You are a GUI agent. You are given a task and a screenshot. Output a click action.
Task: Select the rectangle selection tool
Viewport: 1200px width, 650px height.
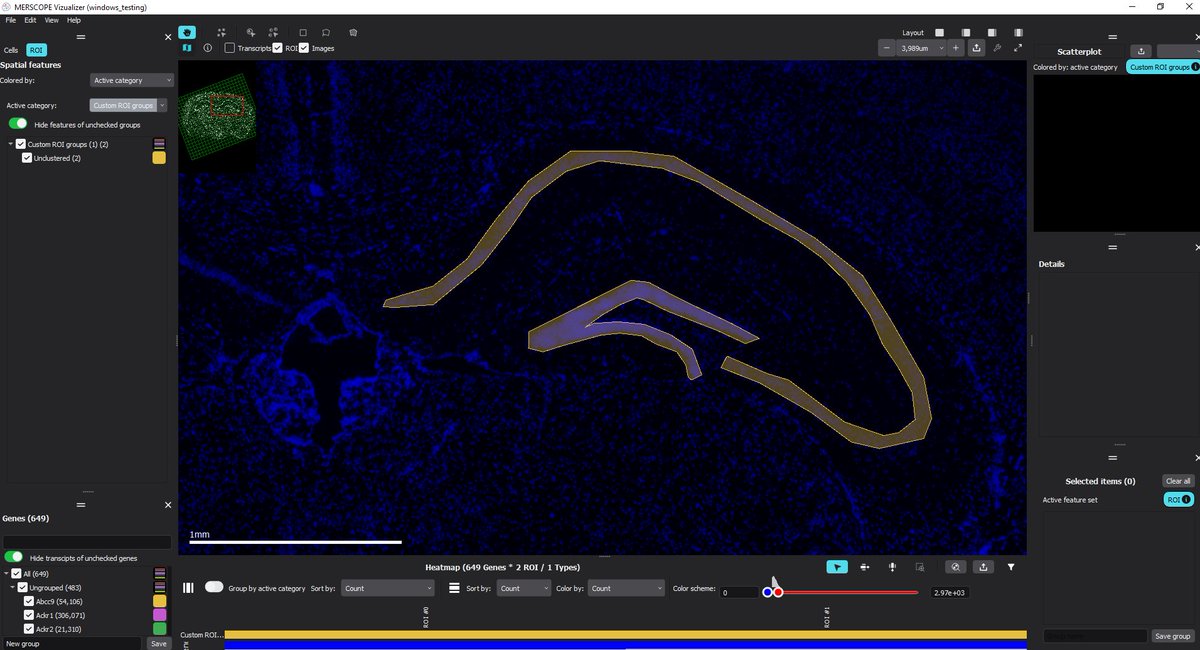click(303, 32)
